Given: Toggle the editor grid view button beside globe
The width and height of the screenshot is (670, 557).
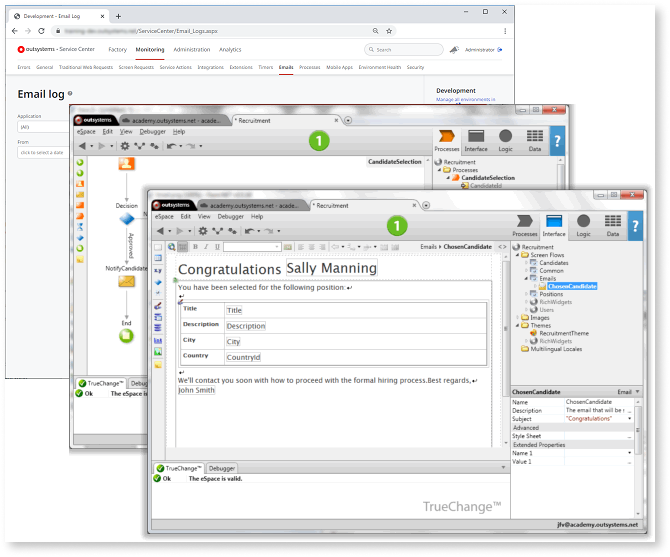Looking at the screenshot, I should pos(182,246).
